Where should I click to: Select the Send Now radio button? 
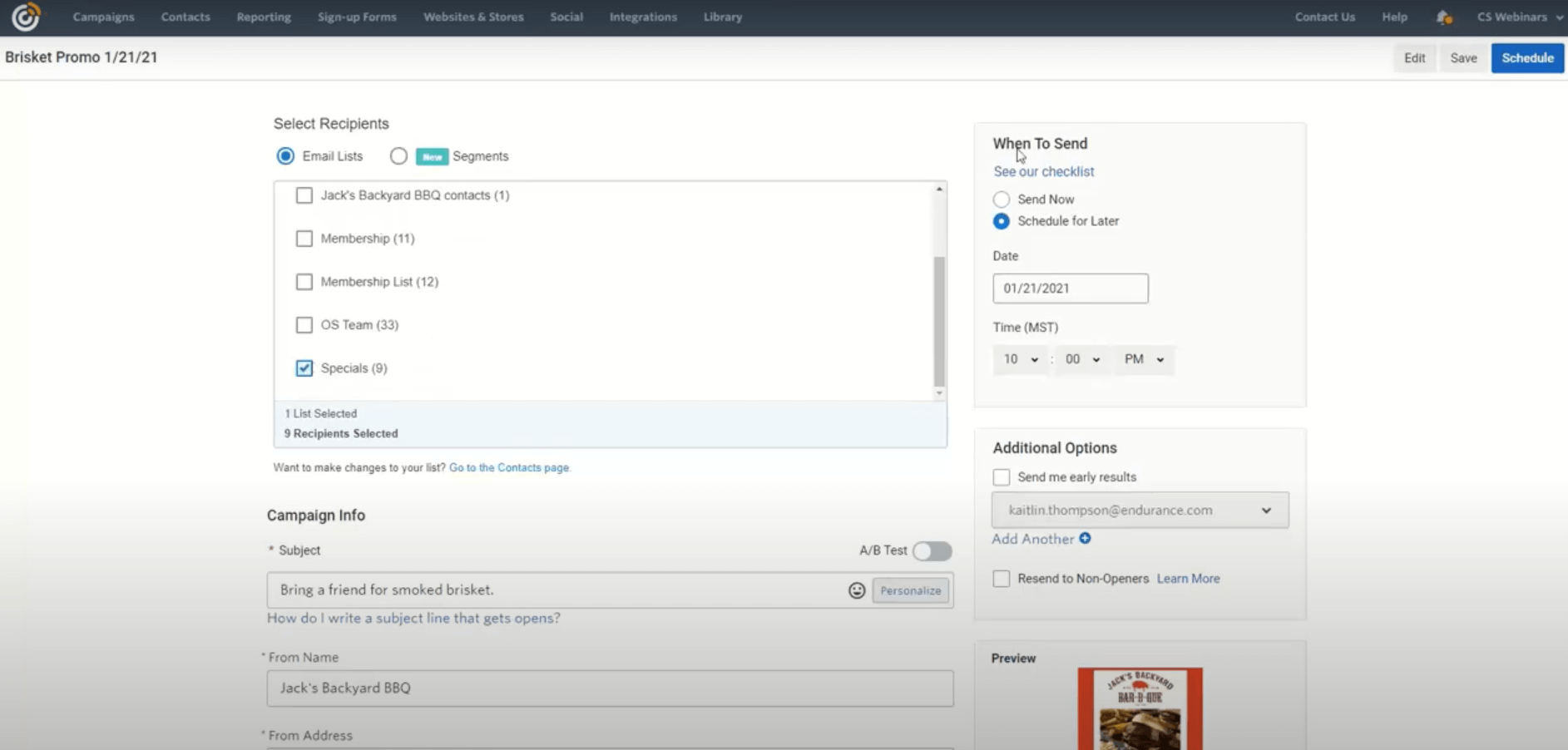click(x=1002, y=200)
